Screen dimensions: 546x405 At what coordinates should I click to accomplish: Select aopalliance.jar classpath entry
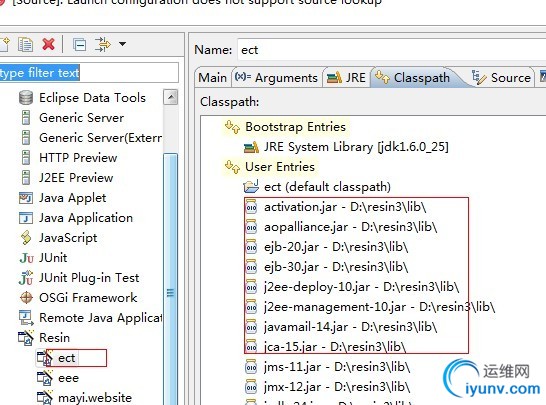(x=350, y=227)
